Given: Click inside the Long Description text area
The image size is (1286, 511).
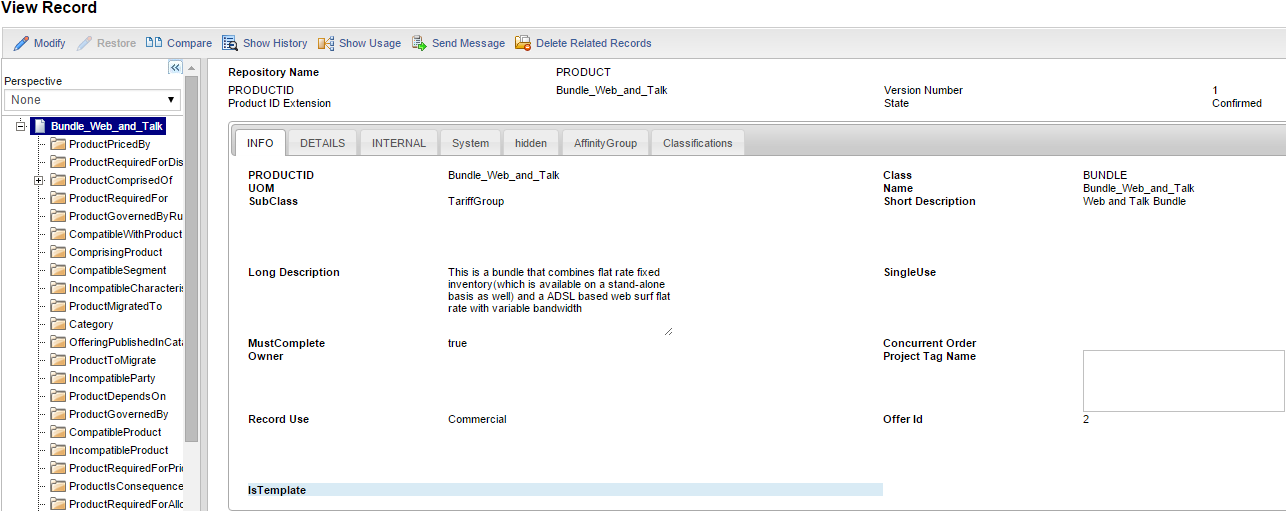Looking at the screenshot, I should click(560, 300).
